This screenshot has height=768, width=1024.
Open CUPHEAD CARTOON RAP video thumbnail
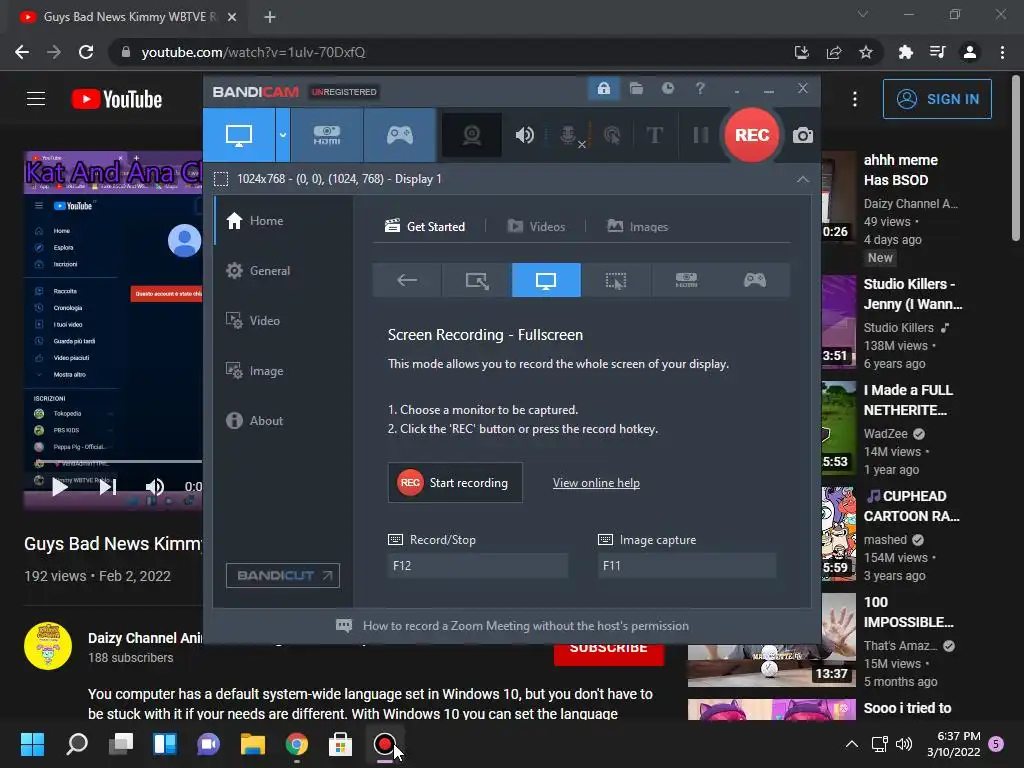click(839, 534)
